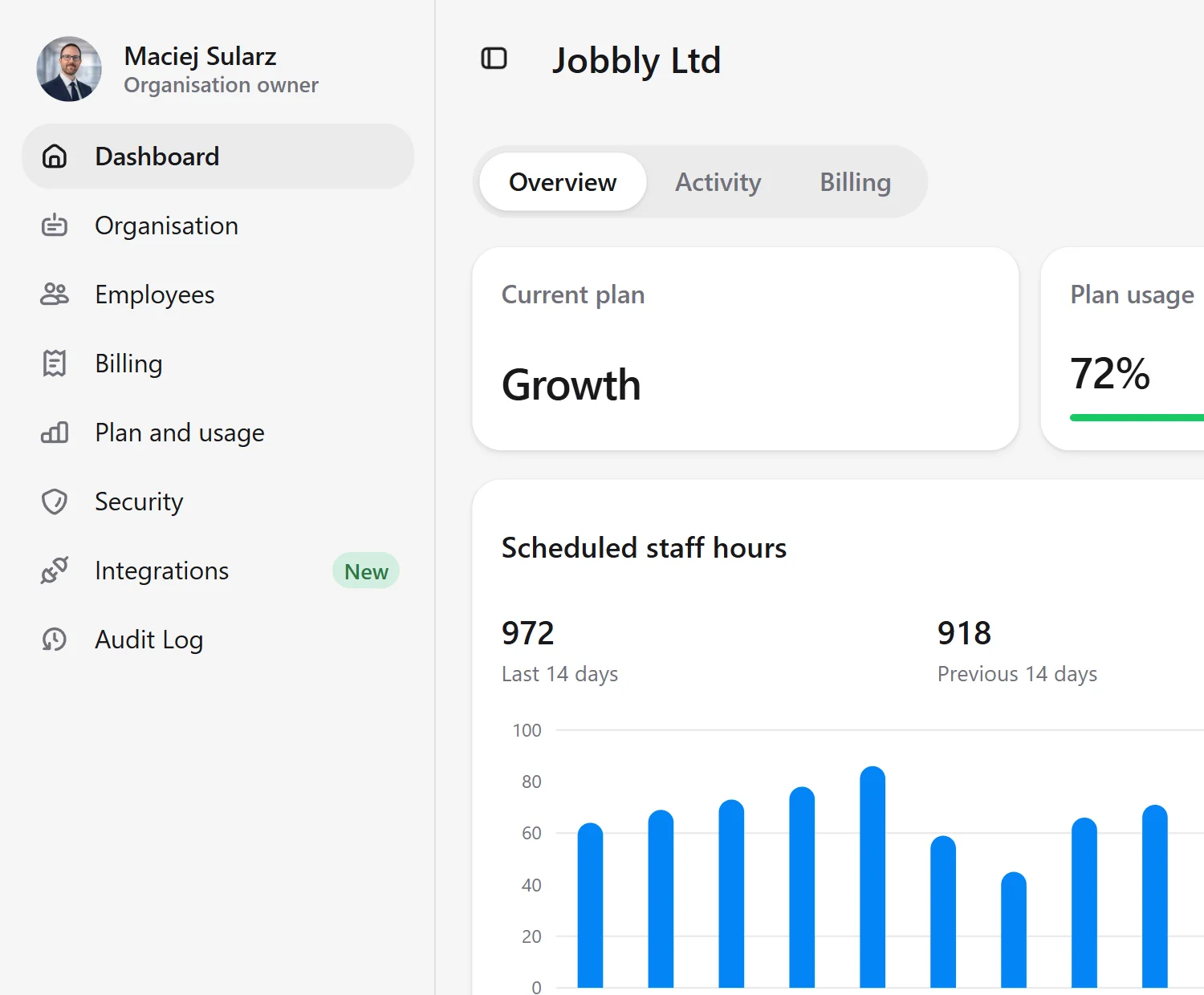This screenshot has height=995, width=1204.
Task: Navigate to Security settings
Action: tap(218, 502)
